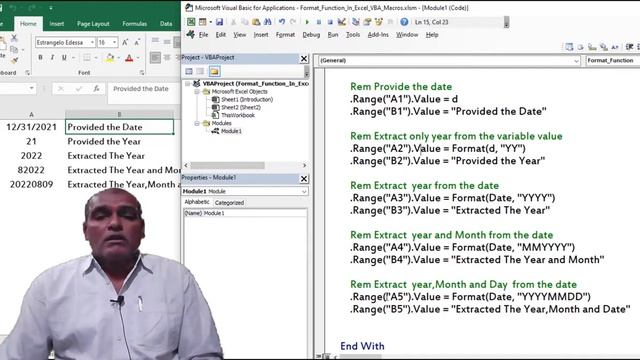This screenshot has height=360, width=640.
Task: Click the Paste icon in VBA toolbar
Action: tap(256, 22)
